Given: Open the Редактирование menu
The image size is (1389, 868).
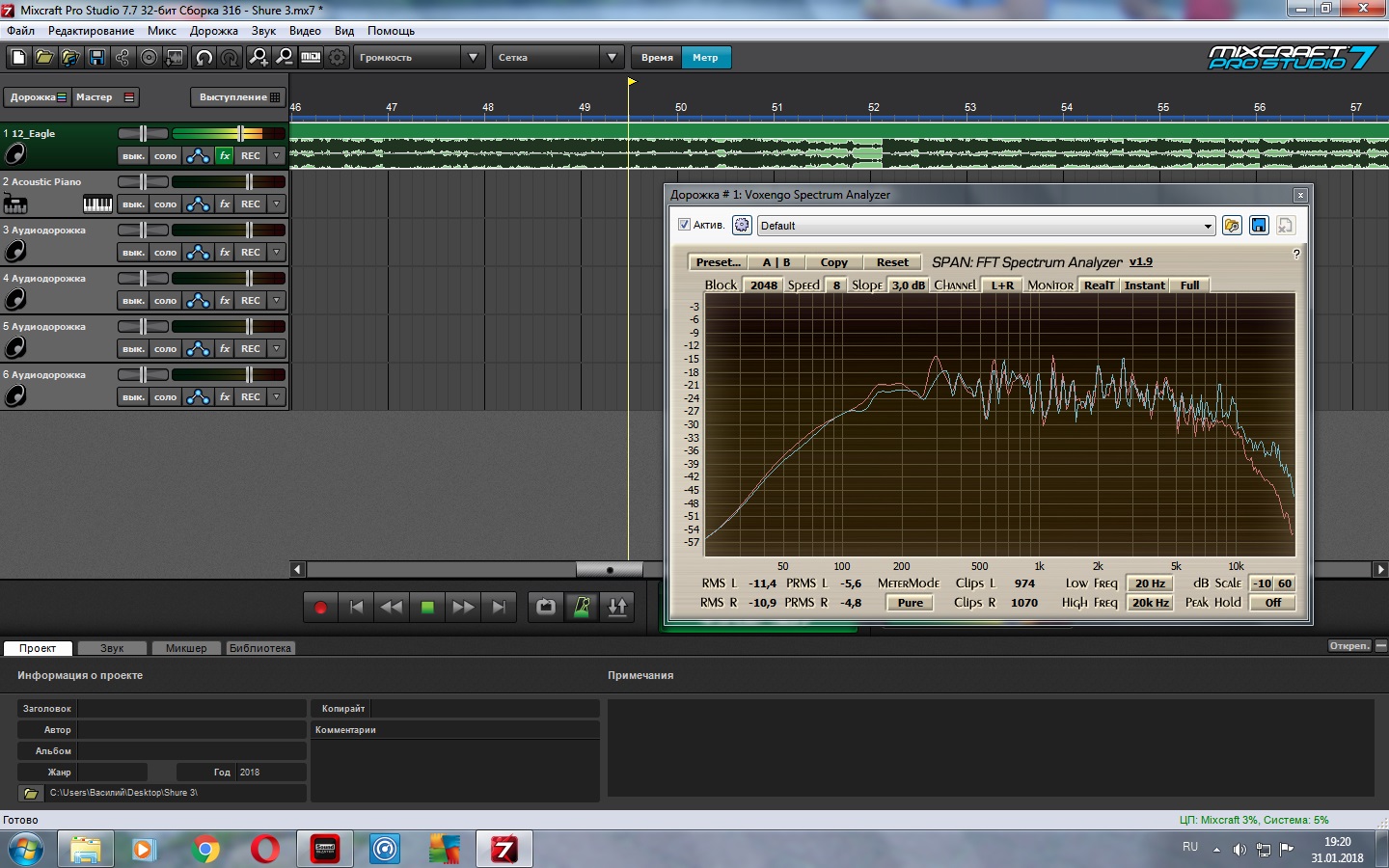Looking at the screenshot, I should pyautogui.click(x=91, y=31).
